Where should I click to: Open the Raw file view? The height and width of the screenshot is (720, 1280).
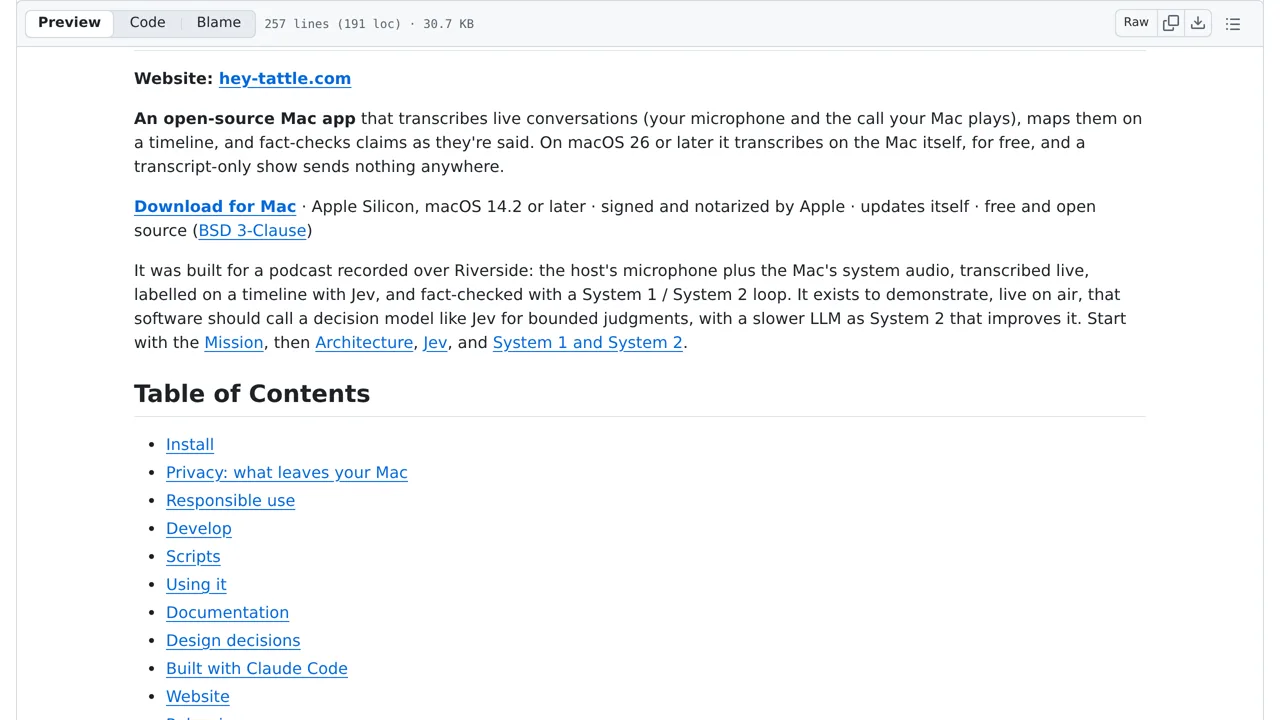pyautogui.click(x=1136, y=23)
